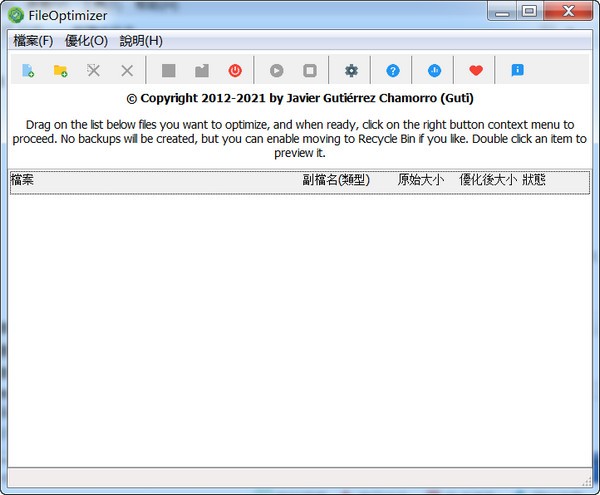This screenshot has height=495, width=600.
Task: Stop optimization with the stop icon
Action: click(x=310, y=71)
